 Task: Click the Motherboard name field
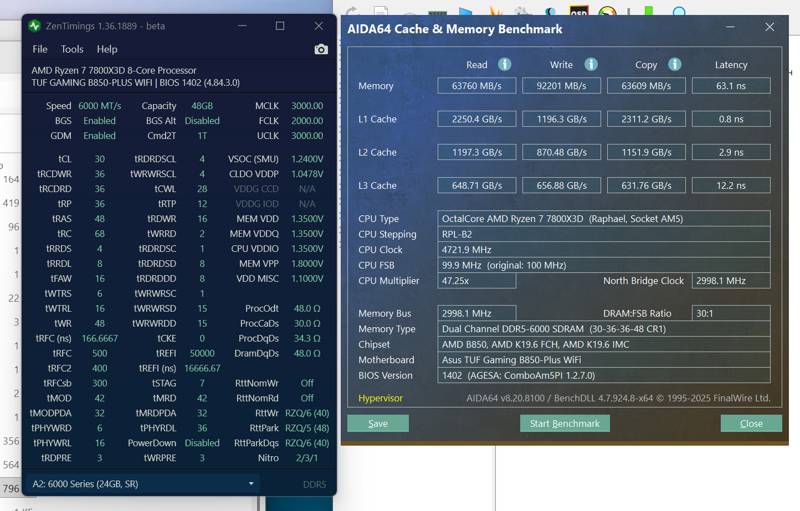pyautogui.click(x=604, y=360)
